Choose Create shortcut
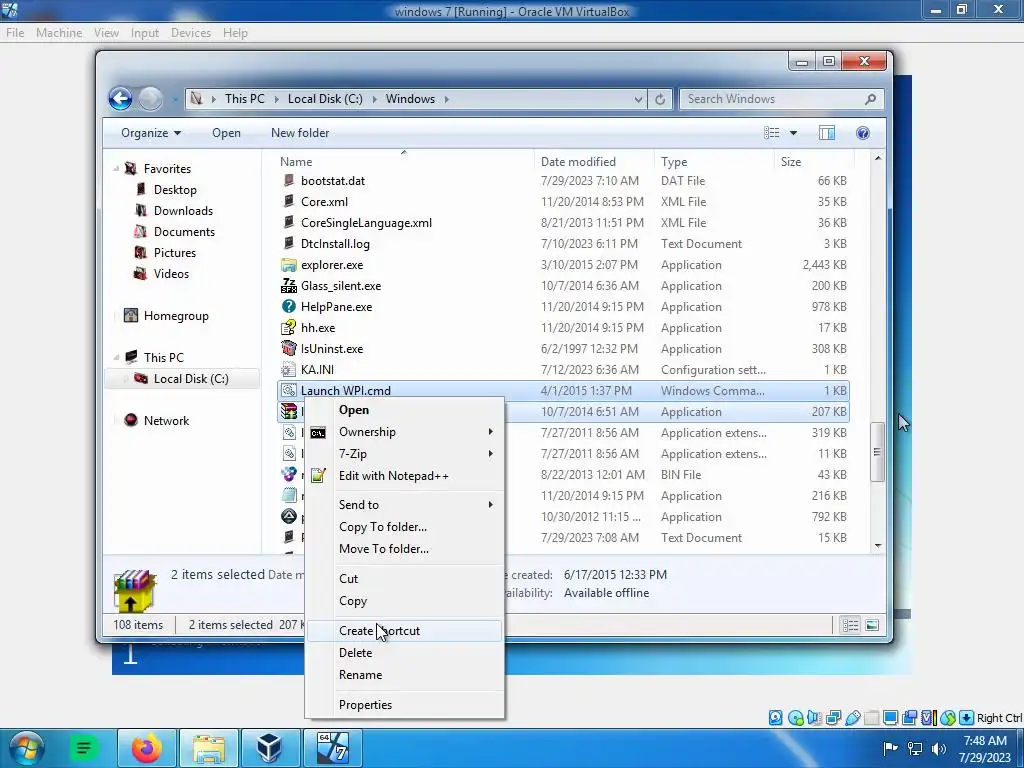Image resolution: width=1024 pixels, height=768 pixels. point(405,631)
